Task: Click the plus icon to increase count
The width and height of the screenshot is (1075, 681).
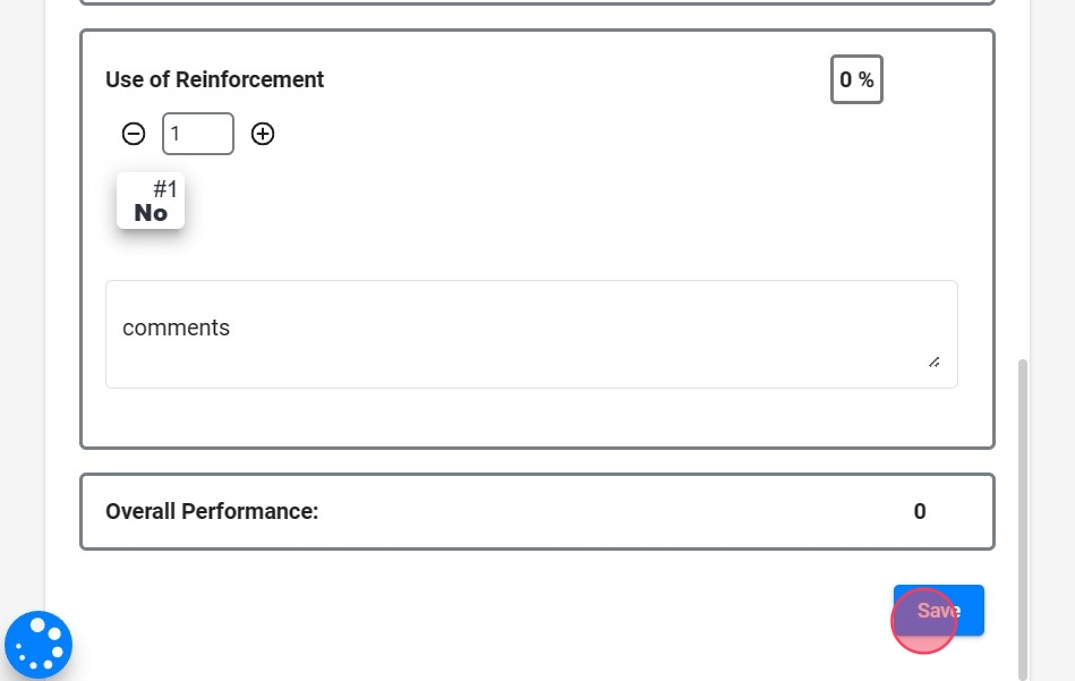Action: 263,134
